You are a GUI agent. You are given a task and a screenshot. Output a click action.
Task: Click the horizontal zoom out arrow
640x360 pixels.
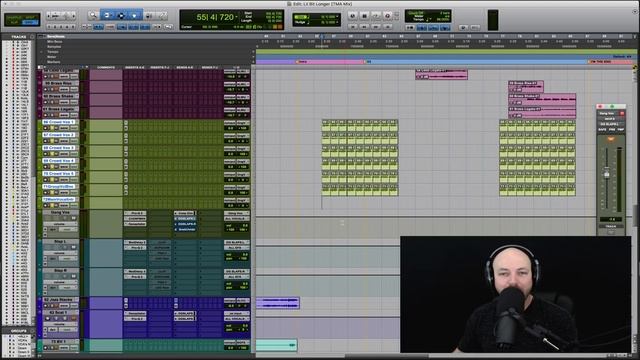click(49, 16)
